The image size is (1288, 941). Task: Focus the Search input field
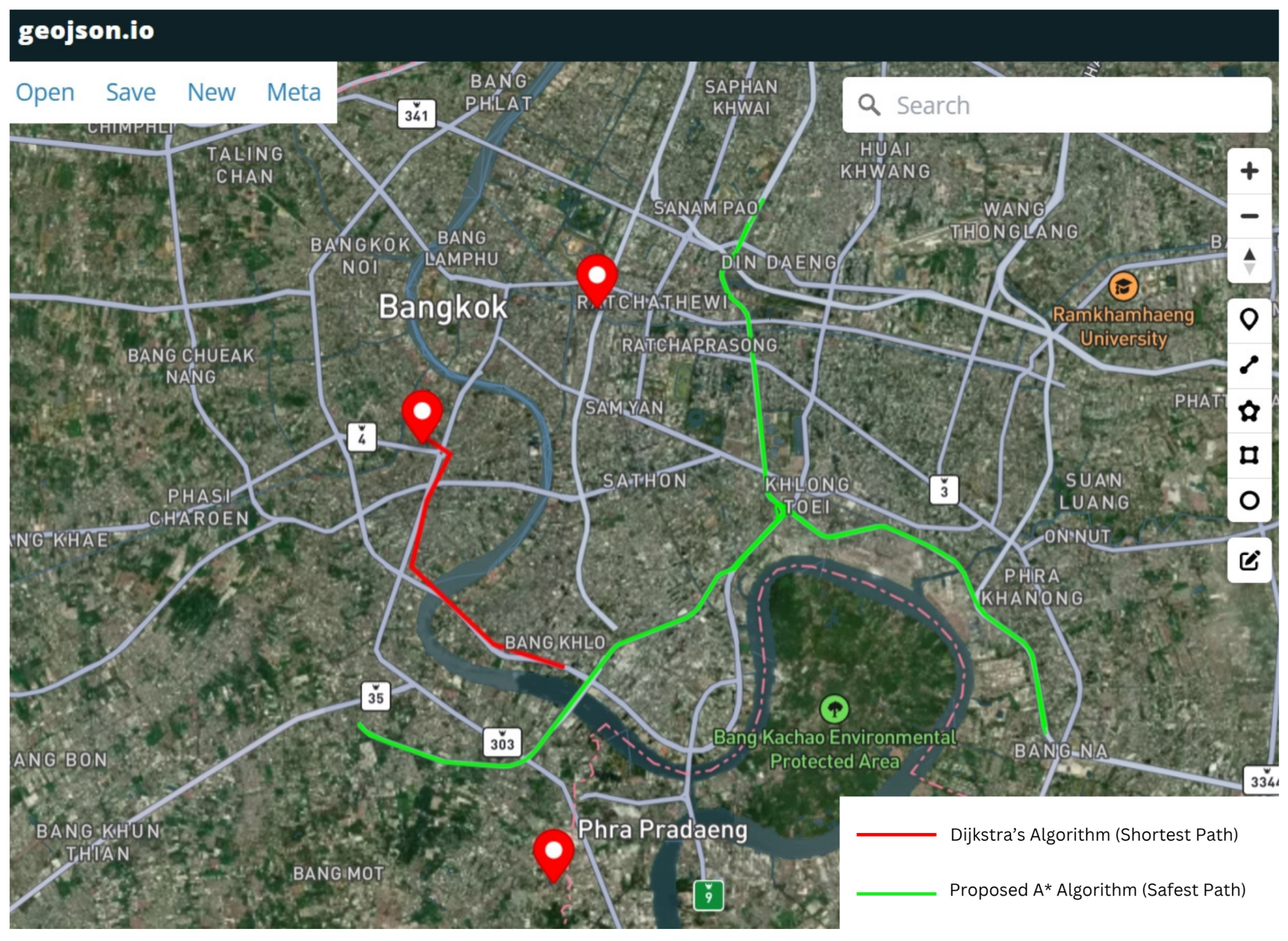pyautogui.click(x=1057, y=105)
